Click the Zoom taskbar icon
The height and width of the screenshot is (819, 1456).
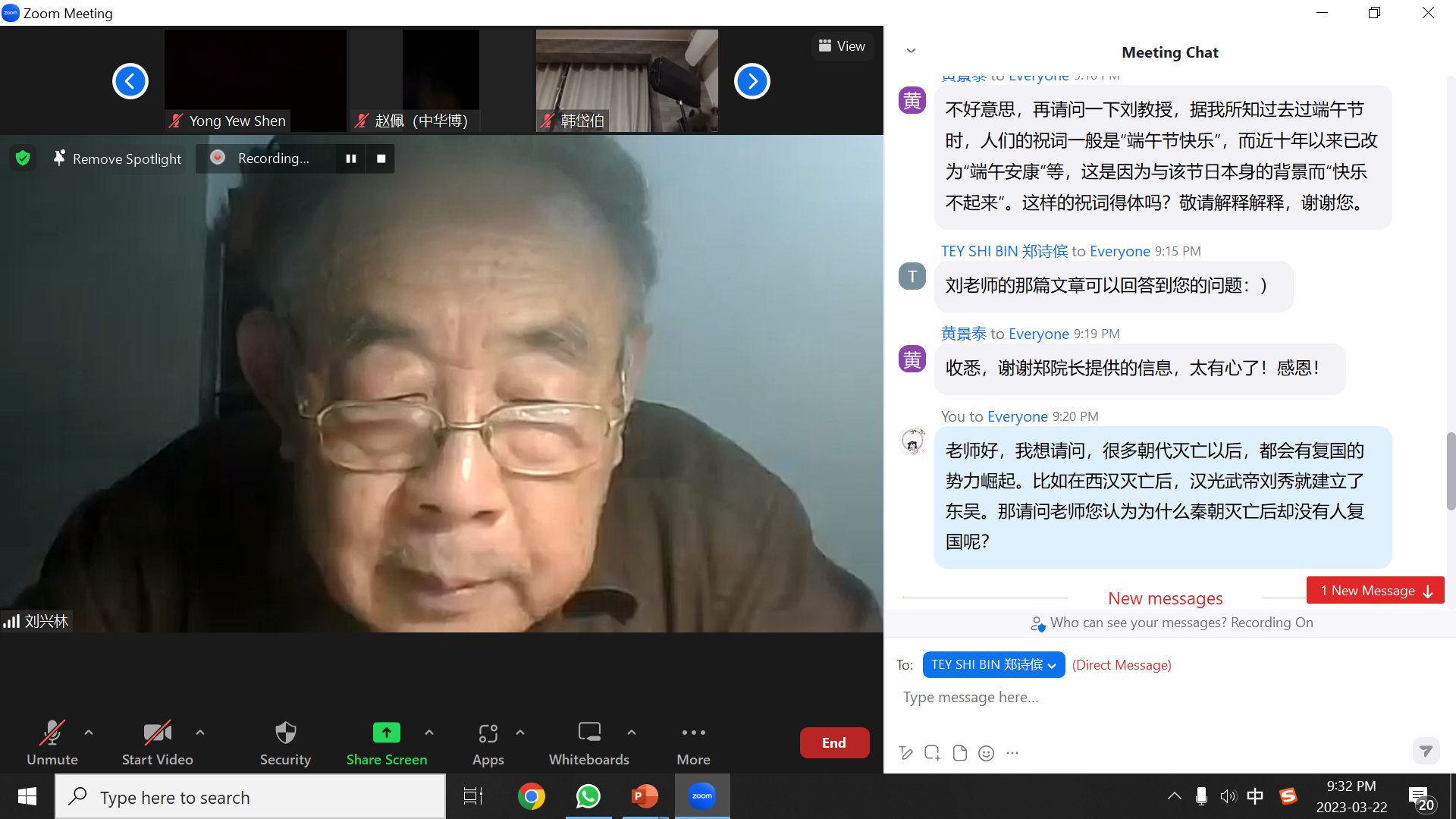702,796
